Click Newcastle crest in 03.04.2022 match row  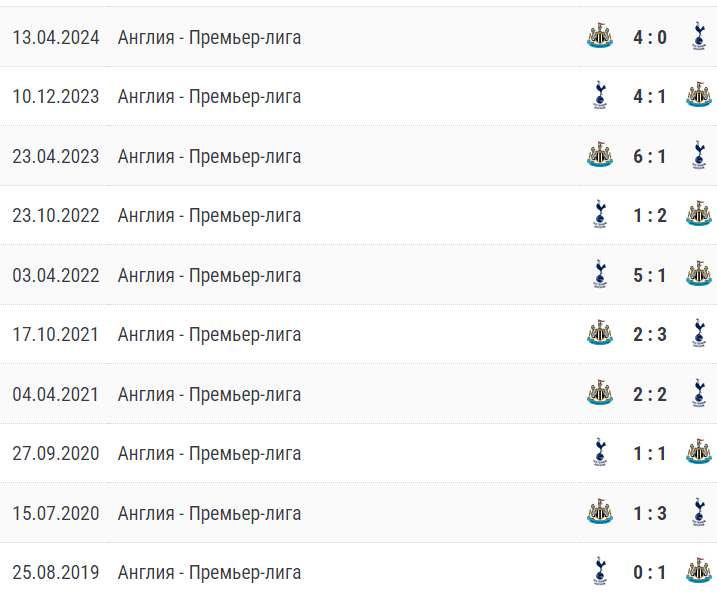(x=698, y=274)
